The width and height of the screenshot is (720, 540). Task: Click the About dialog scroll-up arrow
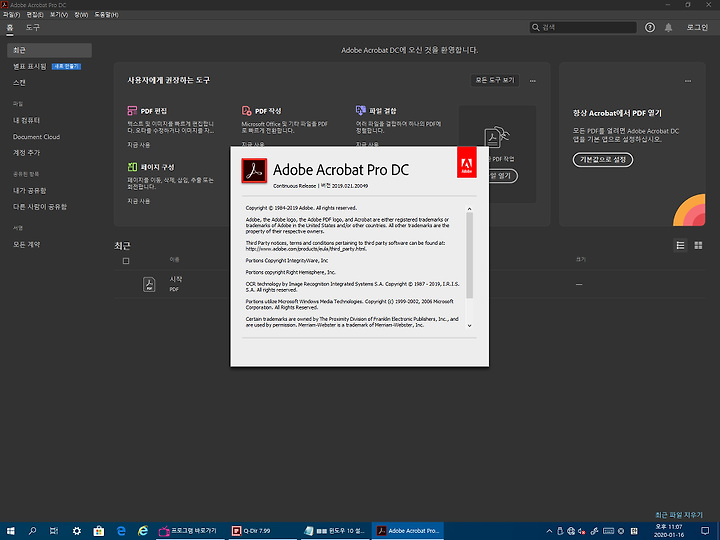coord(469,209)
